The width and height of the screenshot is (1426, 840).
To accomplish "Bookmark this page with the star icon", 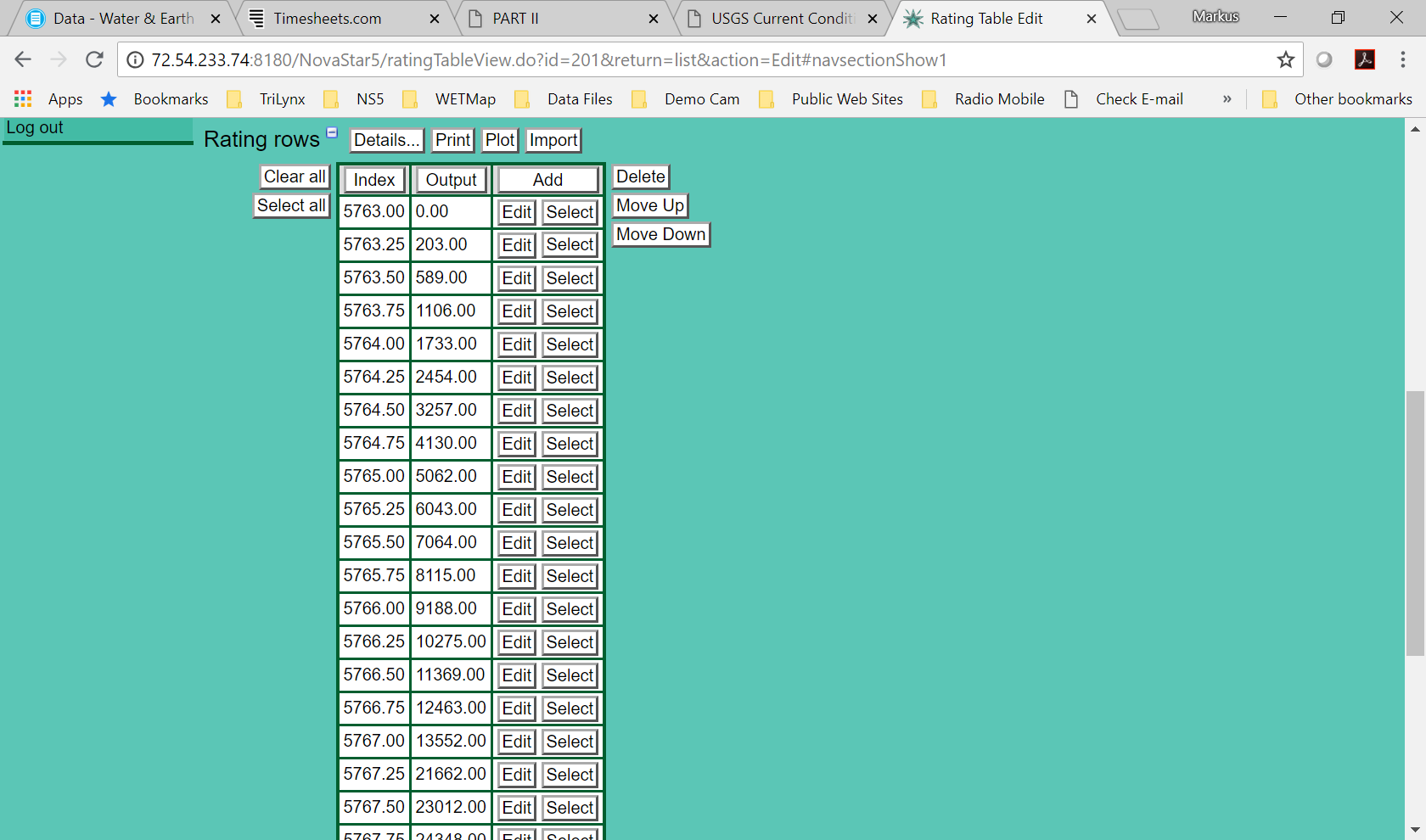I will (1285, 59).
